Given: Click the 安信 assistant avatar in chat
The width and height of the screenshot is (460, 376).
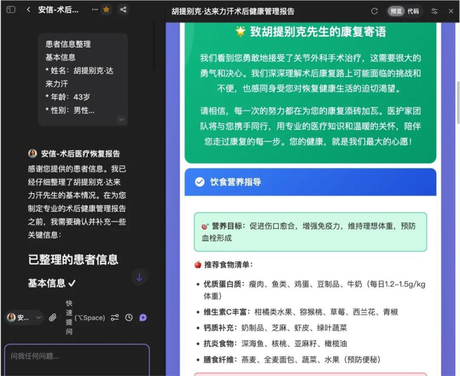Looking at the screenshot, I should [33, 154].
